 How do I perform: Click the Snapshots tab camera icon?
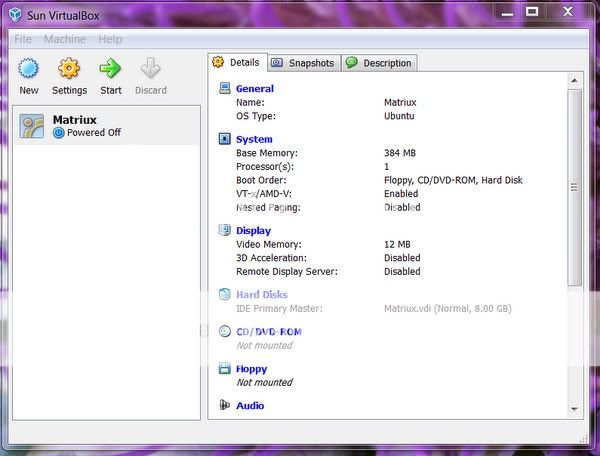pos(277,63)
